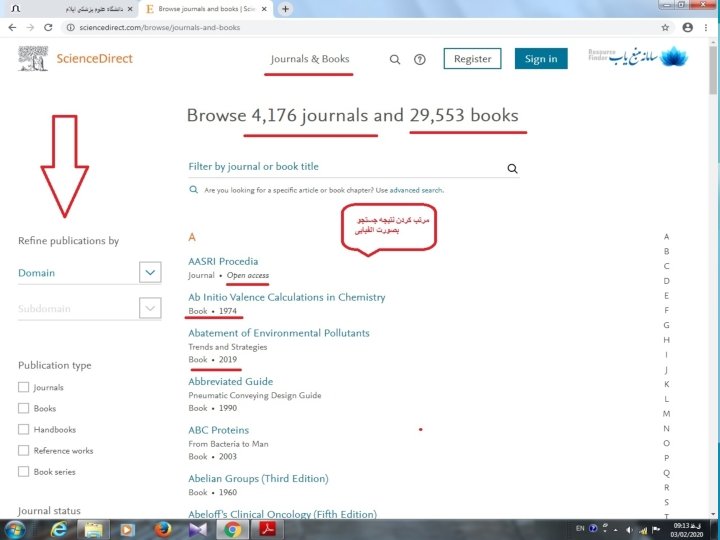The height and width of the screenshot is (540, 720).
Task: Reload the page with the refresh icon
Action: [48, 28]
